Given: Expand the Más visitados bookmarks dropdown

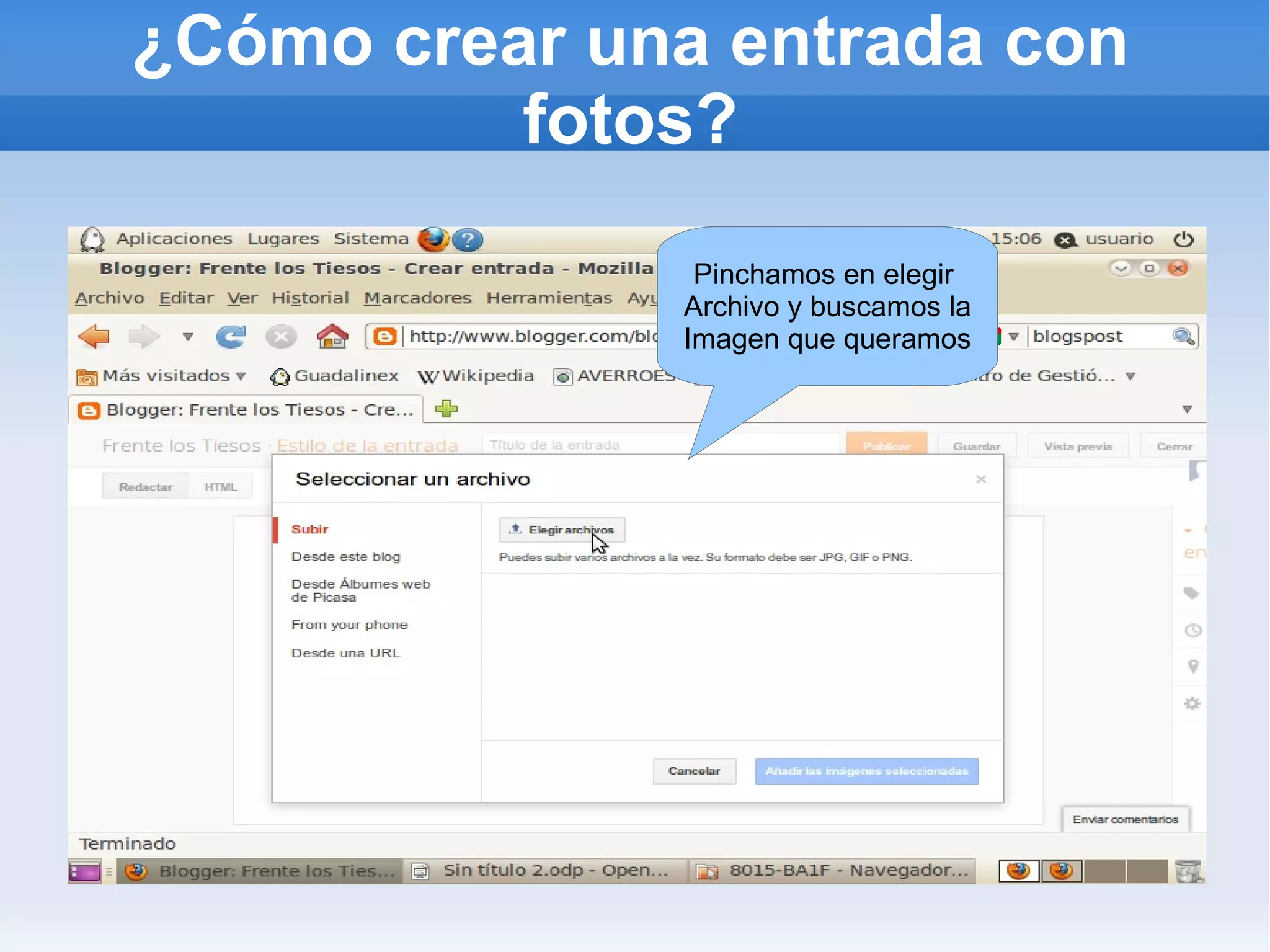Looking at the screenshot, I should [x=241, y=376].
